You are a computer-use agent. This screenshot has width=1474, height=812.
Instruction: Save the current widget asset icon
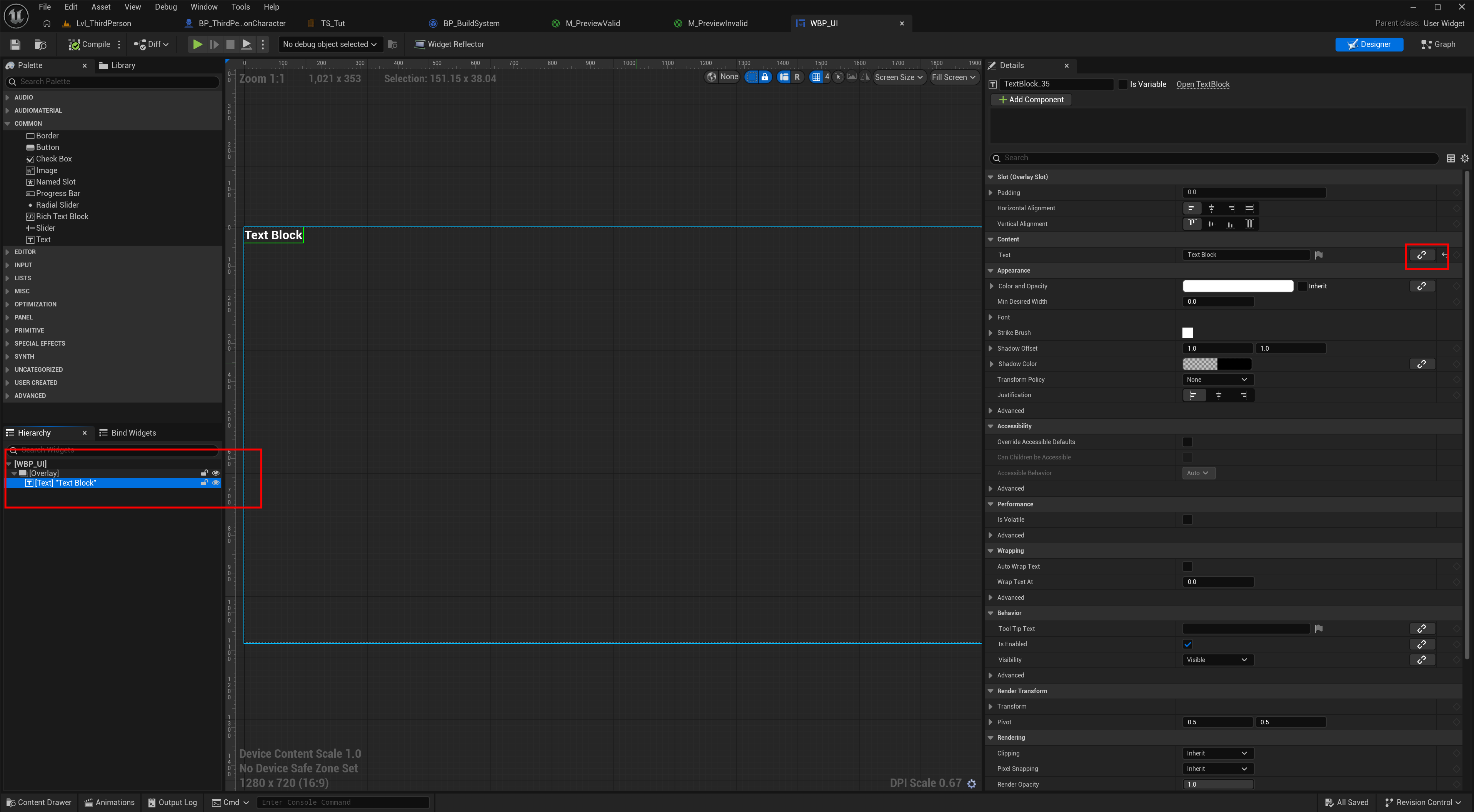[15, 44]
